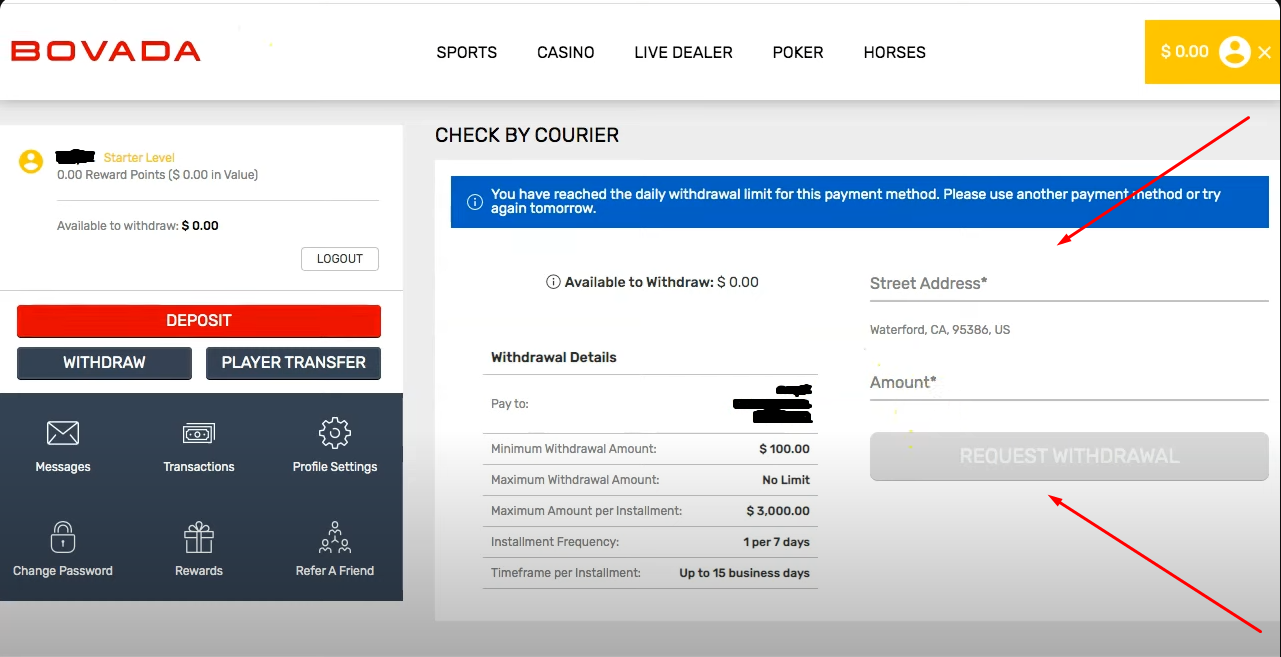Screen dimensions: 1281x657
Task: Click the Refer A Friend icon
Action: point(334,538)
